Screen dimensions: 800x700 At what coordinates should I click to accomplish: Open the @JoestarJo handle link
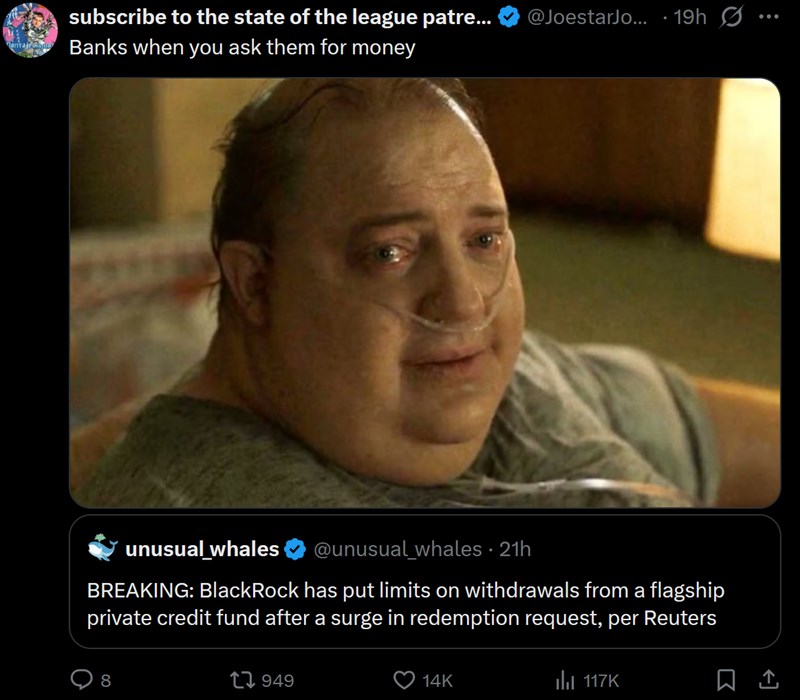pyautogui.click(x=587, y=17)
